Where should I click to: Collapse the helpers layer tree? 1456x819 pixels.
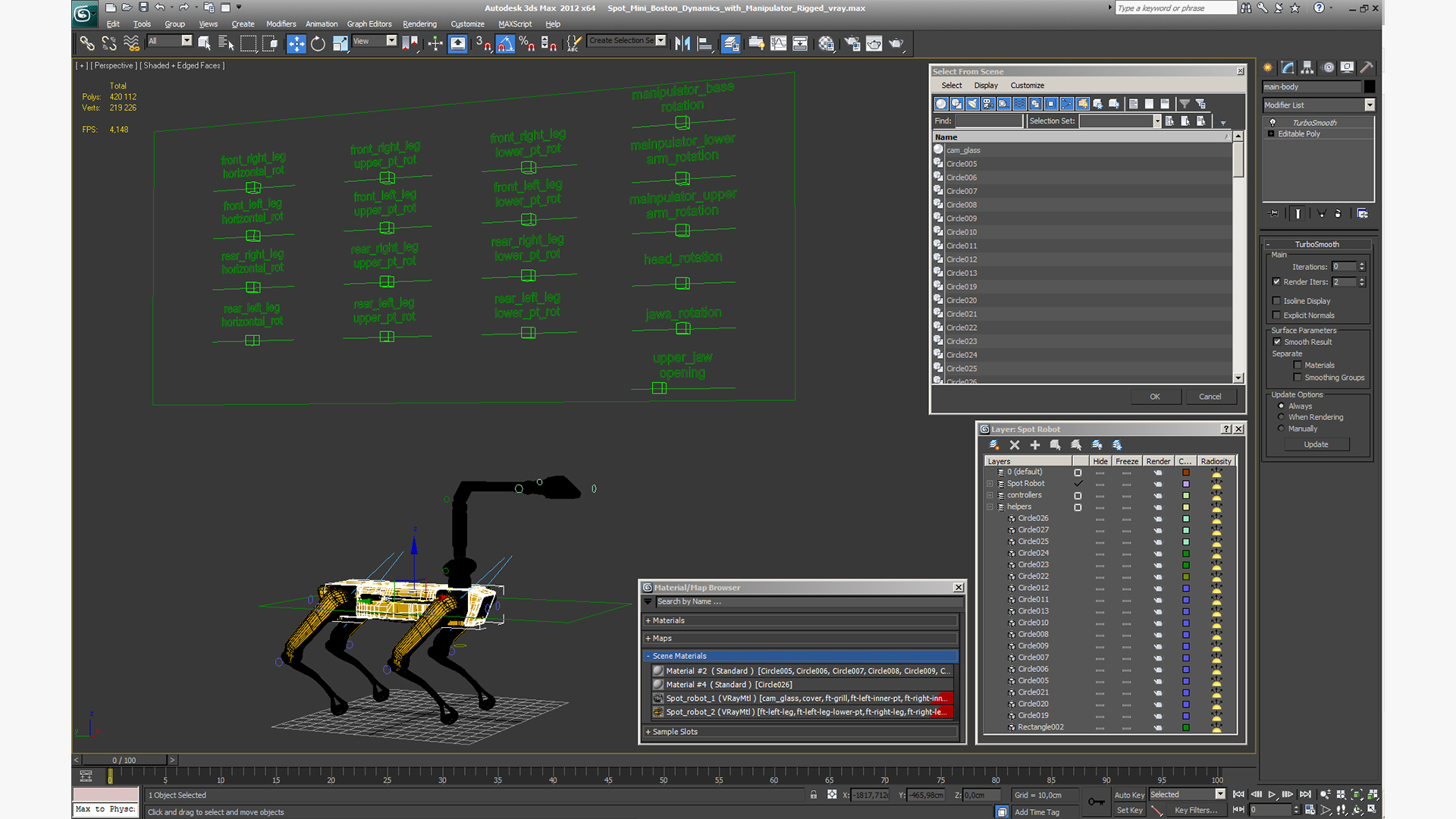tap(990, 507)
